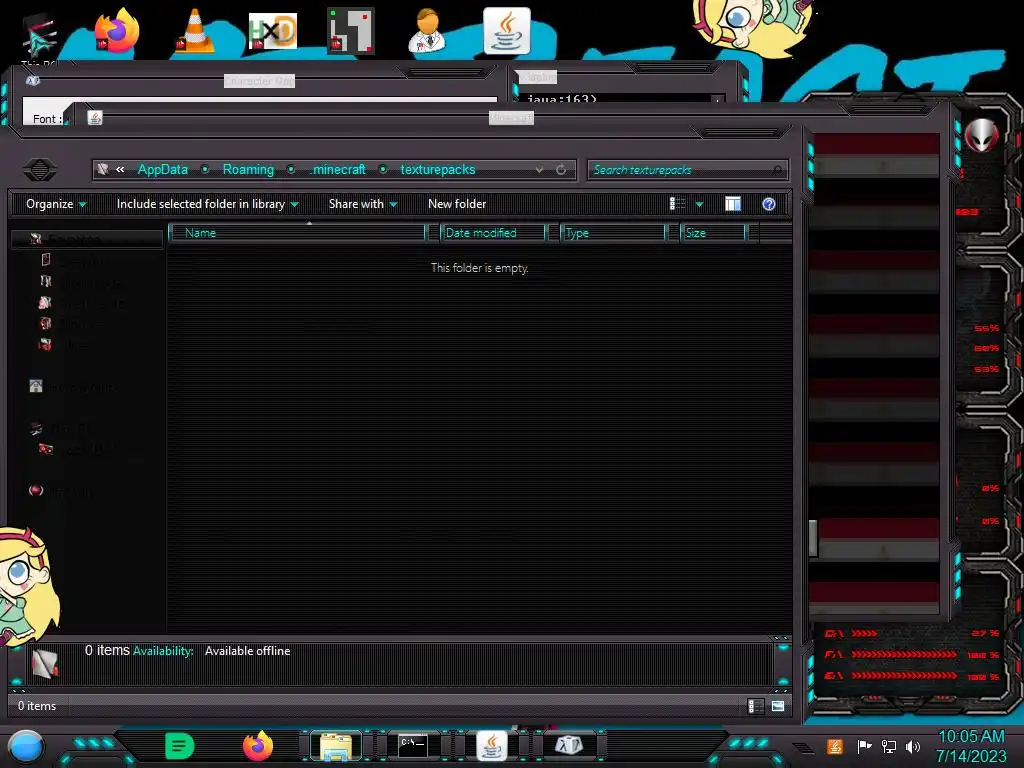Launch VLC media player desktop icon
The height and width of the screenshot is (768, 1024).
[195, 31]
